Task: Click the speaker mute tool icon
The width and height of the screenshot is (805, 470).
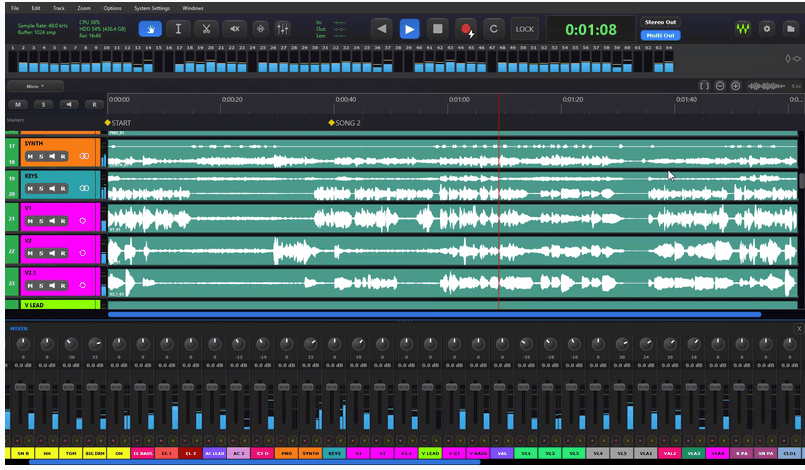Action: pyautogui.click(x=234, y=29)
